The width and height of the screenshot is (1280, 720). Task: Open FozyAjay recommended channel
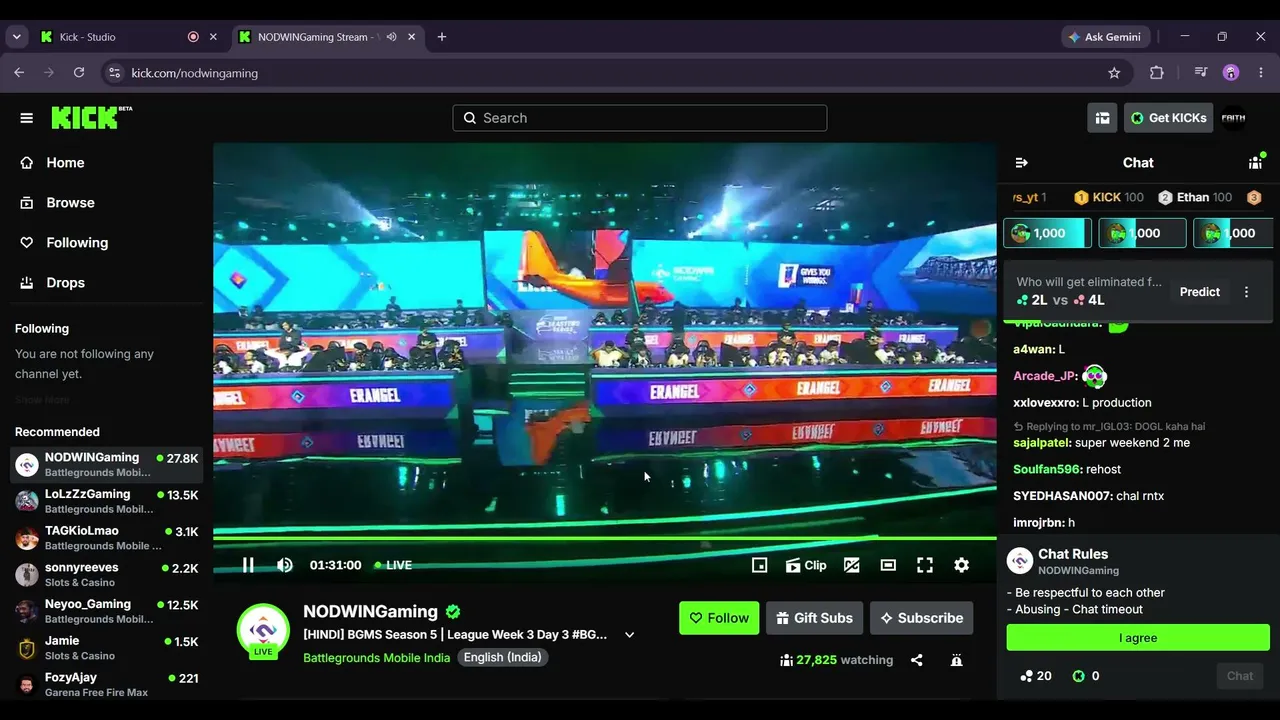click(x=107, y=685)
